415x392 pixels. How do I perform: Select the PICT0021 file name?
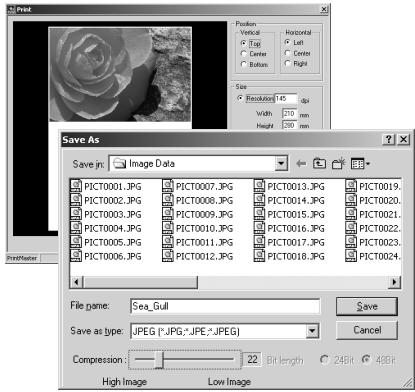[379, 214]
